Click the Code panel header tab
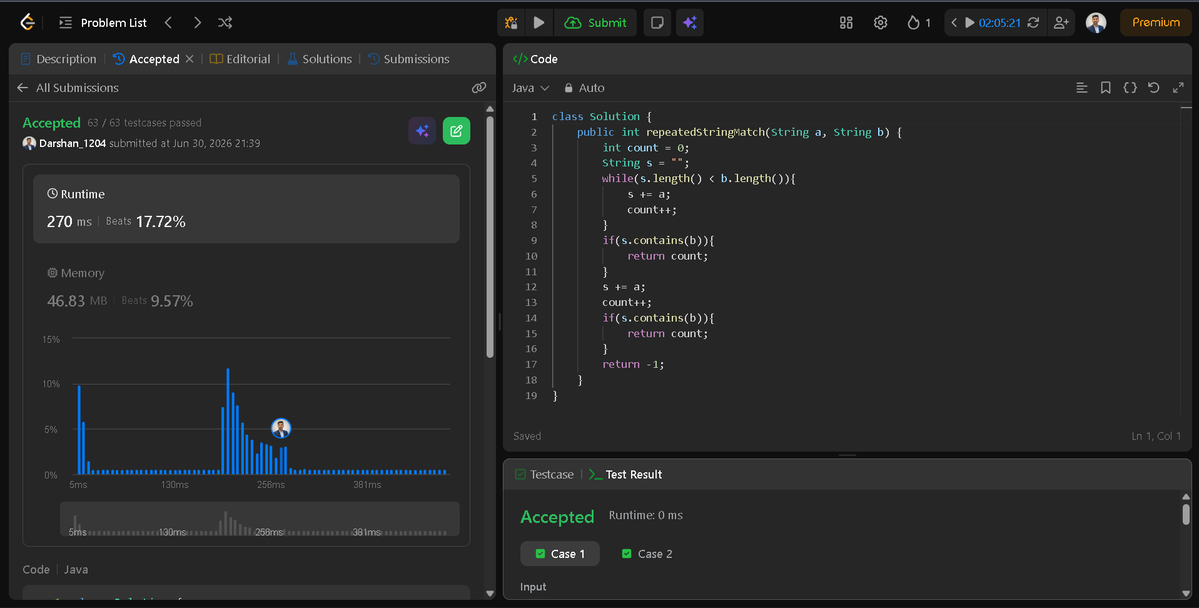This screenshot has width=1199, height=608. coord(535,59)
